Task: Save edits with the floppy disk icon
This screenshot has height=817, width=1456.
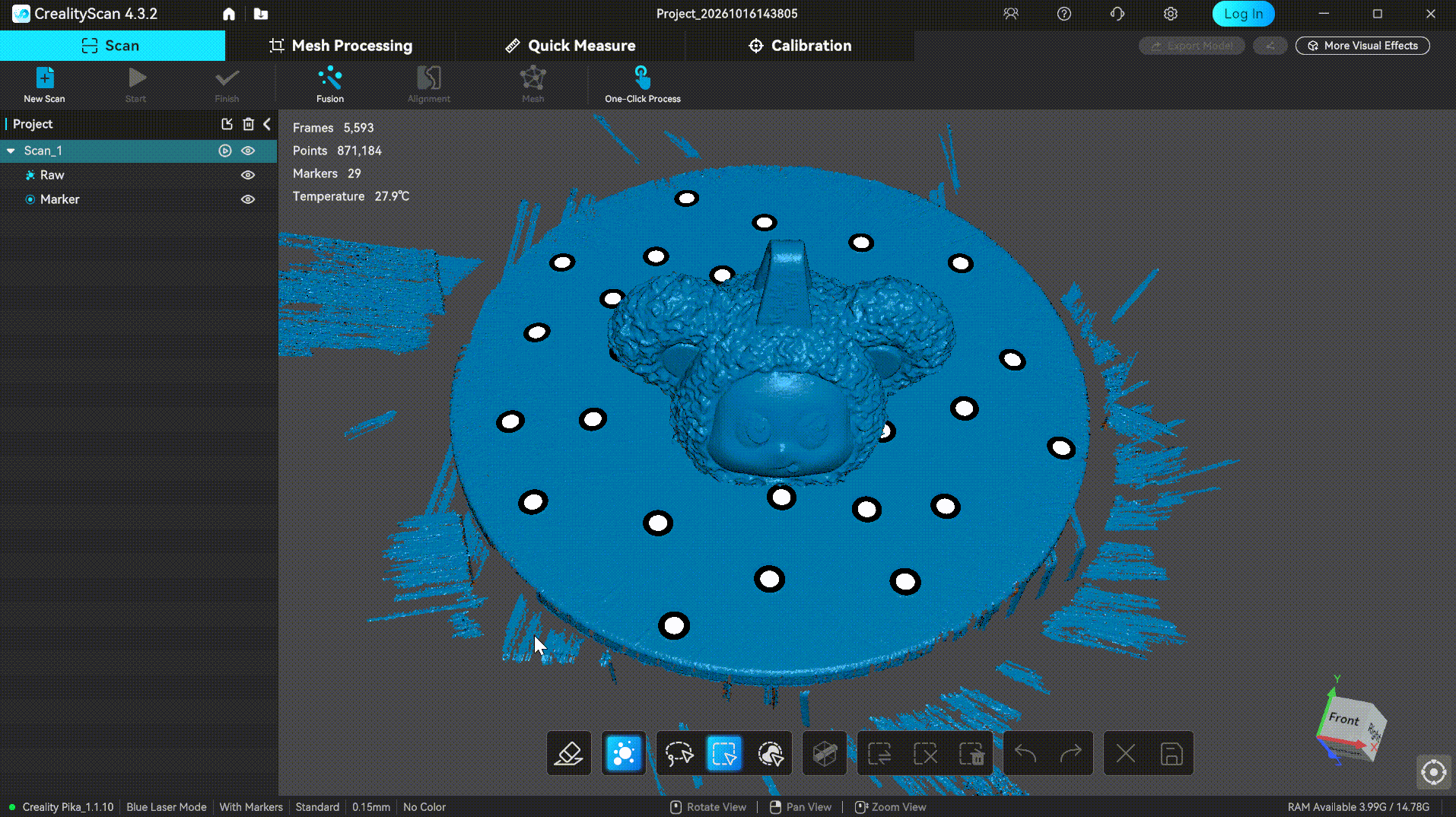Action: point(1171,753)
